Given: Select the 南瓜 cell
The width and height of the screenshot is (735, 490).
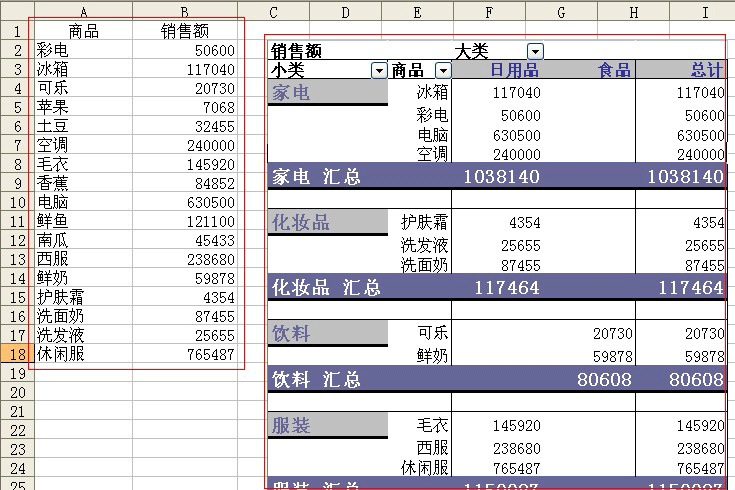Looking at the screenshot, I should (x=83, y=240).
